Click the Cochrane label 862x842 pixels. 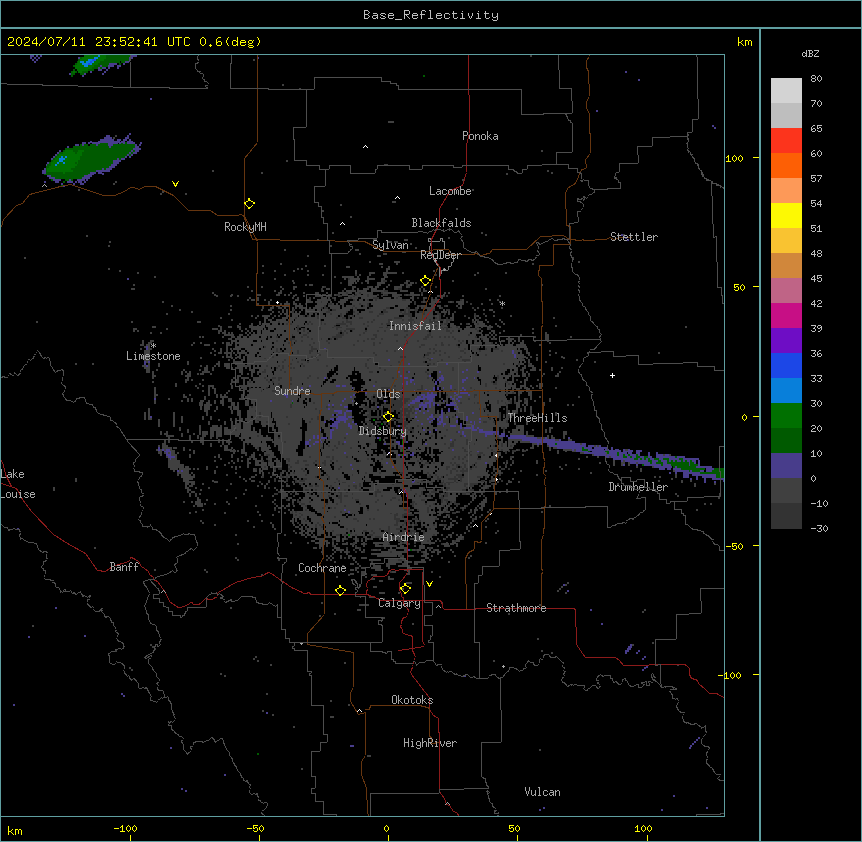(322, 568)
